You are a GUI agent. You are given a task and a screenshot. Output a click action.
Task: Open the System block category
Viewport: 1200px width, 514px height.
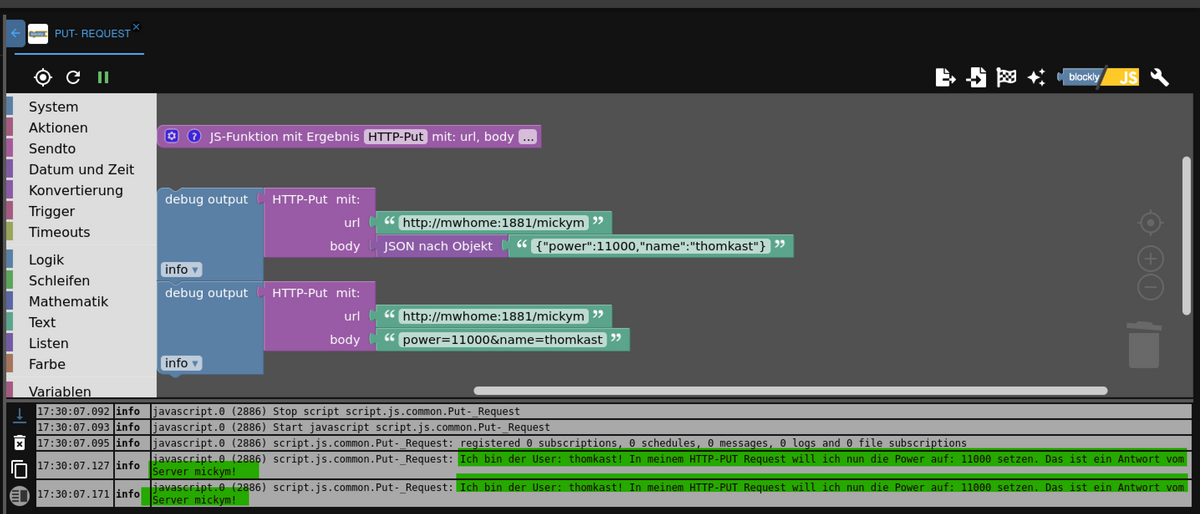[x=53, y=107]
